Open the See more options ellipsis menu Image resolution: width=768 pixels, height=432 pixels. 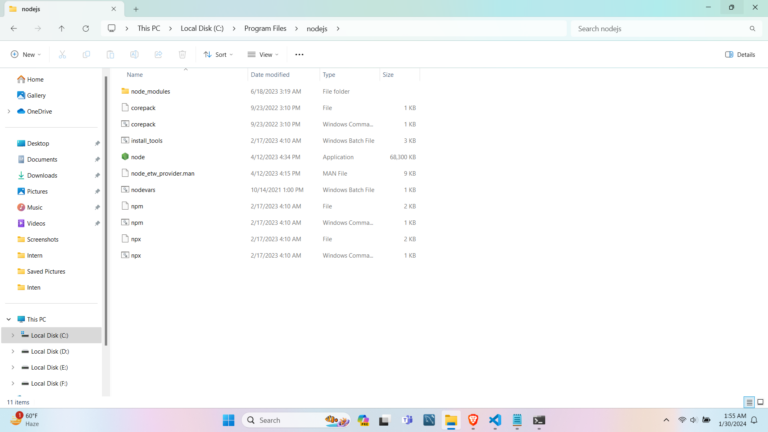click(x=299, y=54)
